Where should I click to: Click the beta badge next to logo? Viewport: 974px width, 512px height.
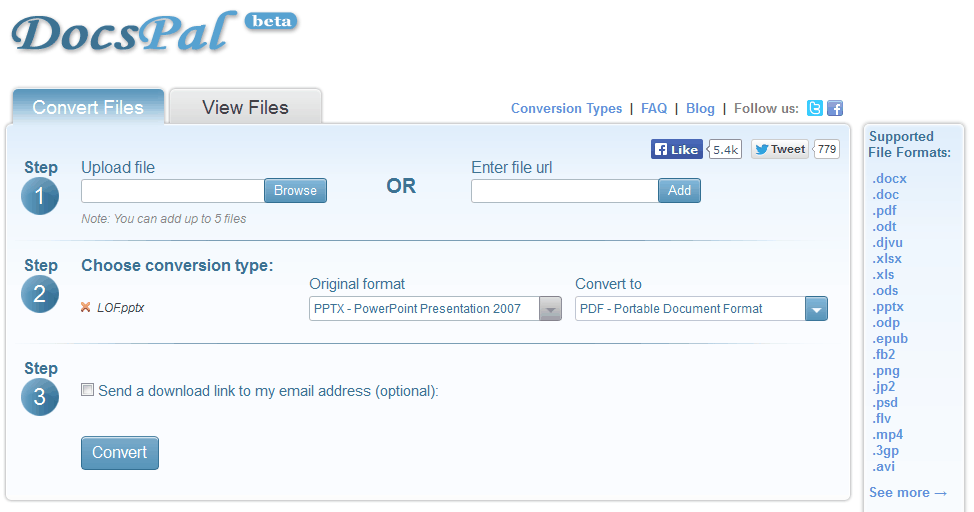(271, 22)
